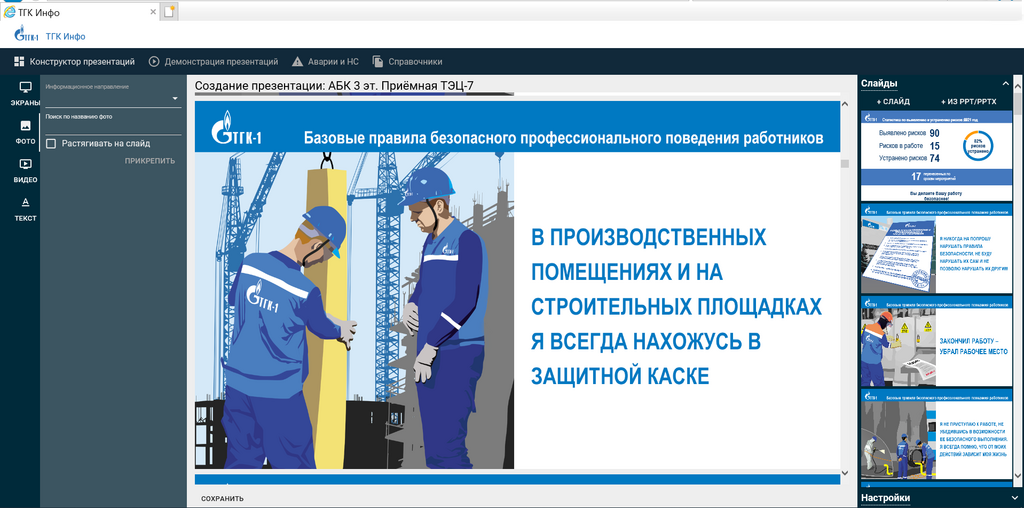Select the Я никогда на попрошу slide thumbnail
The width and height of the screenshot is (1024, 508).
936,249
